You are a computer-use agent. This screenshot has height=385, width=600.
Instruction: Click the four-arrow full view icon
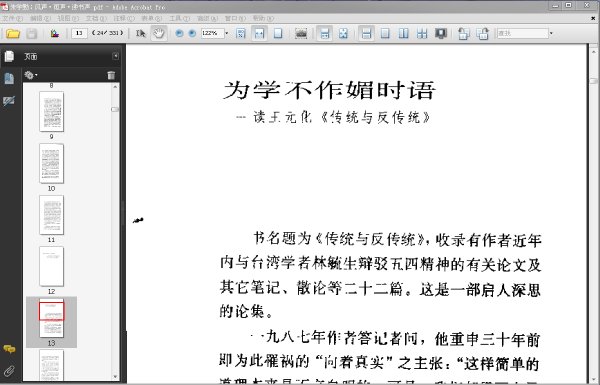point(343,34)
